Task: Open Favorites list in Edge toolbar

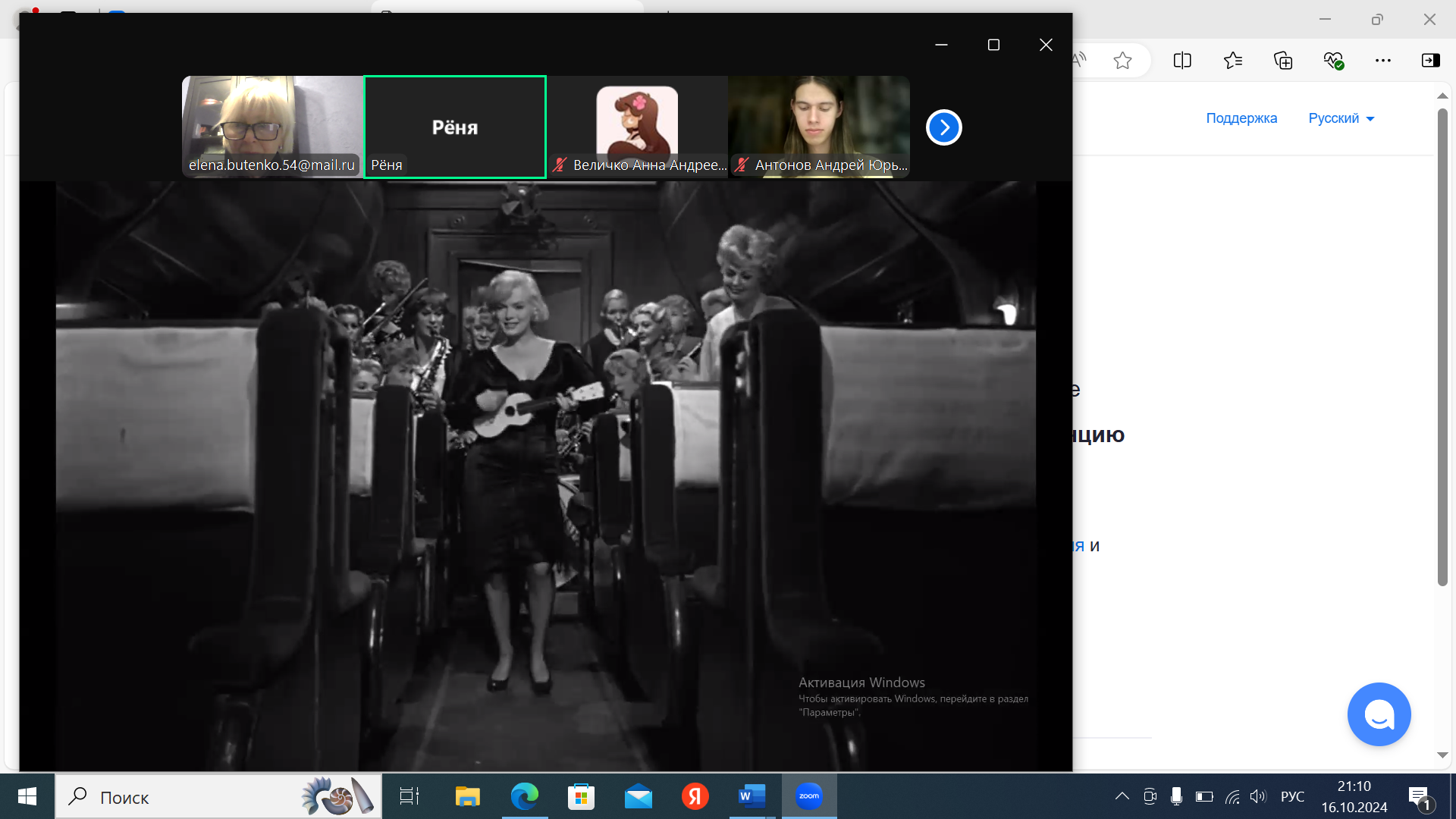Action: point(1233,61)
